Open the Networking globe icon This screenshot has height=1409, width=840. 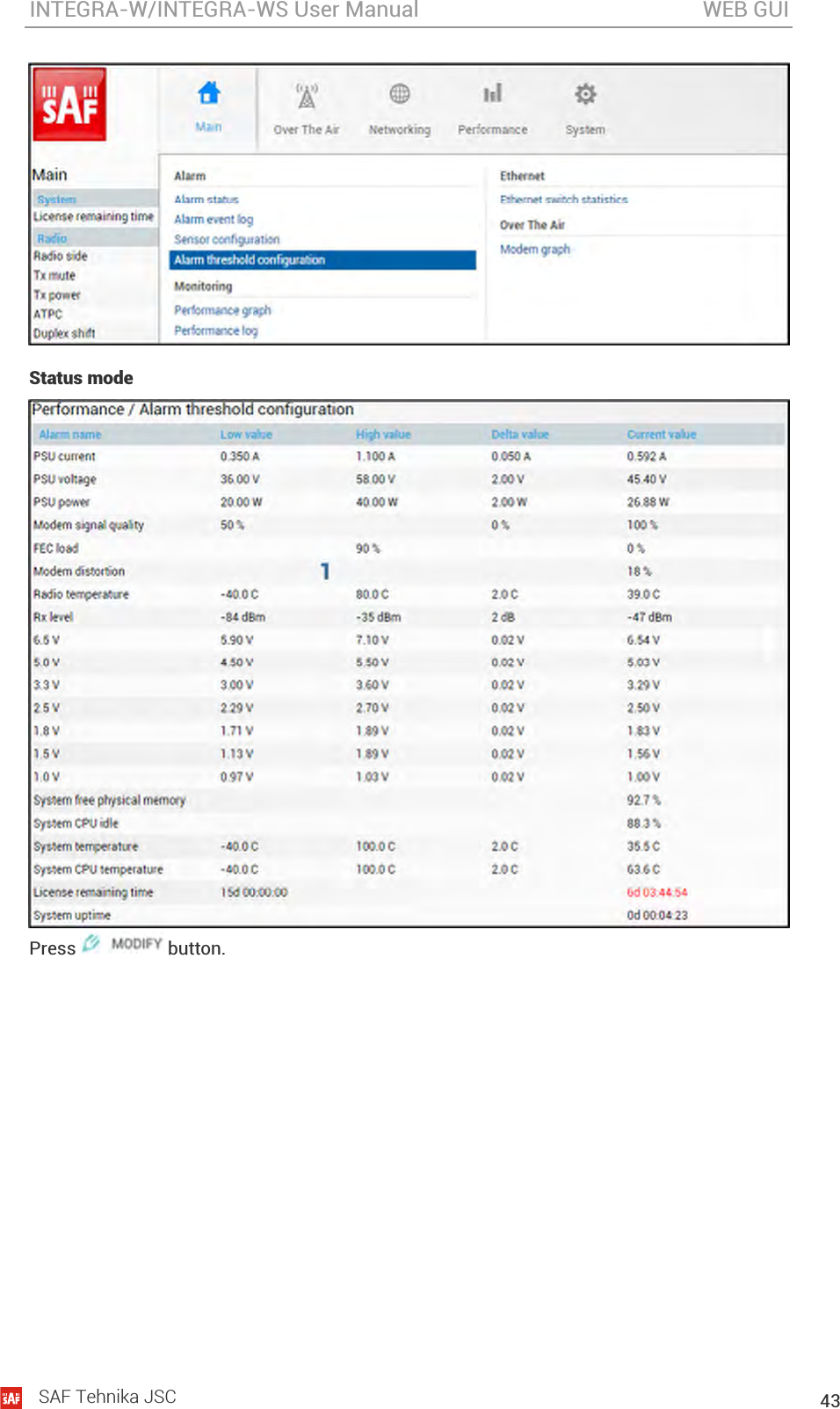pos(400,93)
